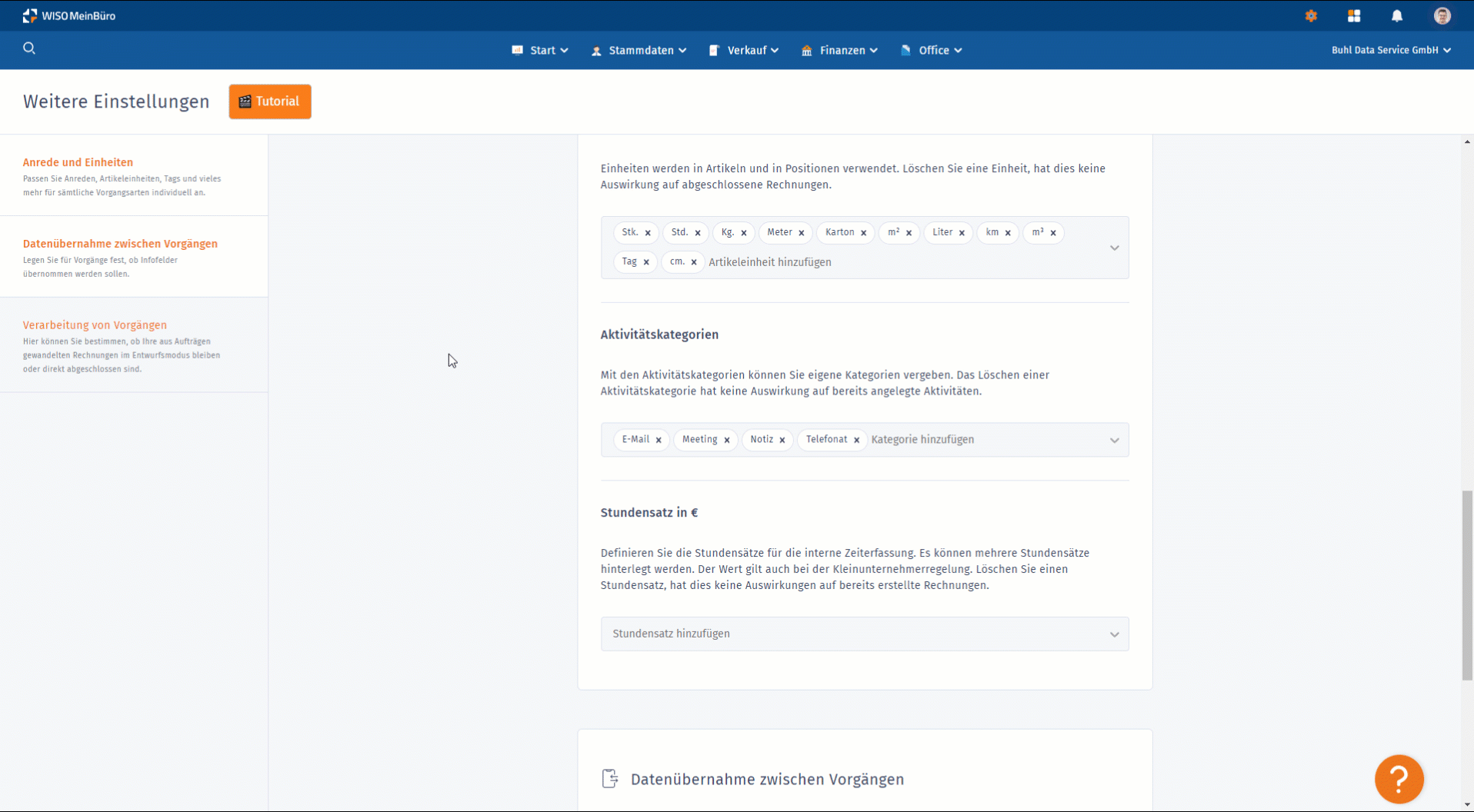1474x812 pixels.
Task: Open the orange help question mark button
Action: [1399, 779]
